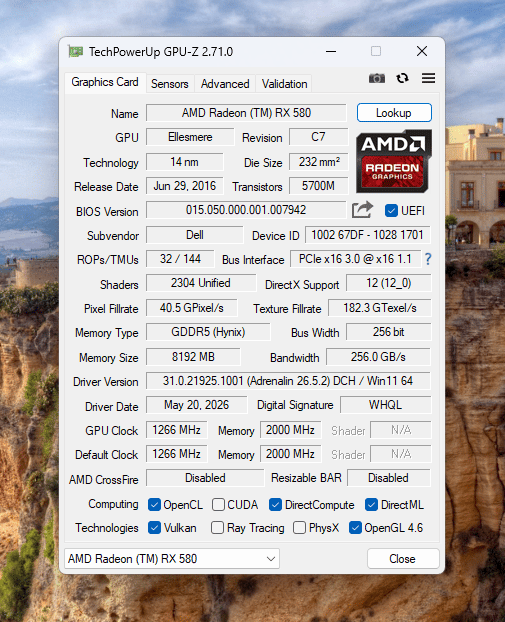Click the Name field AMD Radeon RX 580

pos(246,113)
